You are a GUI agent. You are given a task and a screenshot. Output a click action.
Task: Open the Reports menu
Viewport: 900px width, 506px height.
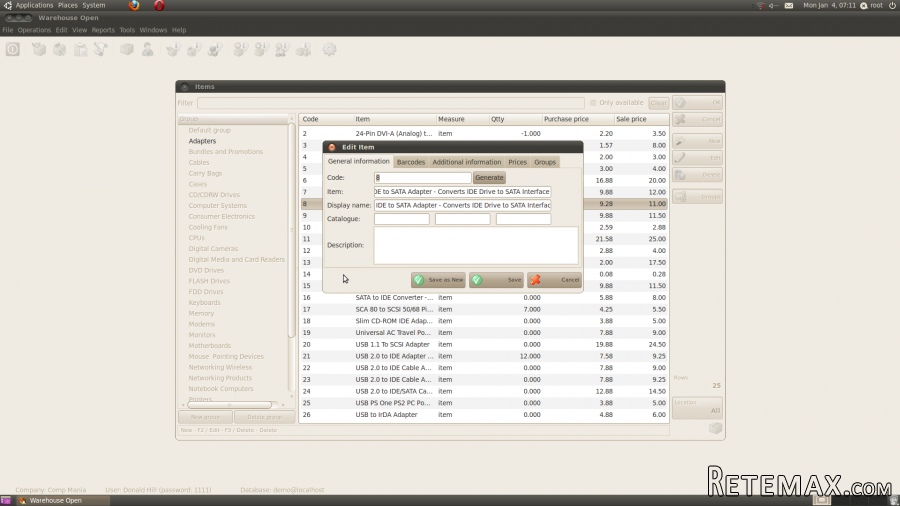[x=103, y=30]
